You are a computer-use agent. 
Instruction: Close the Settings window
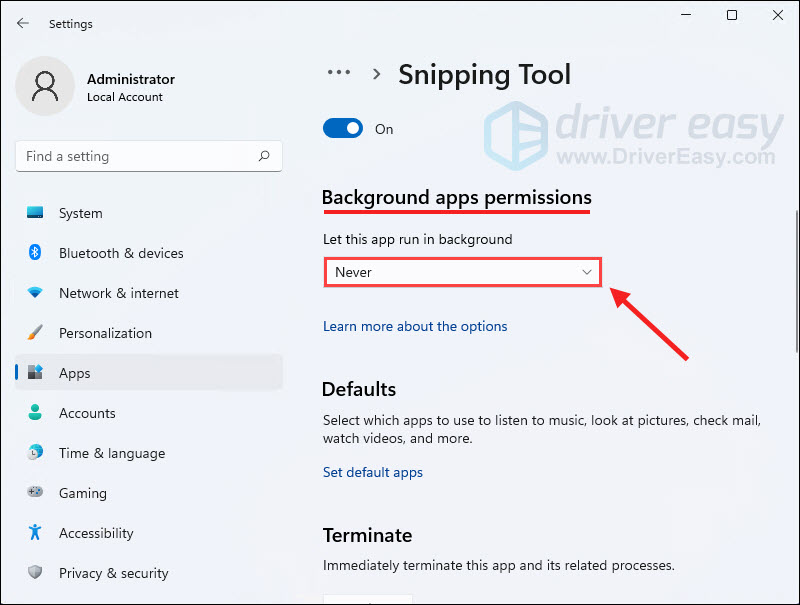778,15
